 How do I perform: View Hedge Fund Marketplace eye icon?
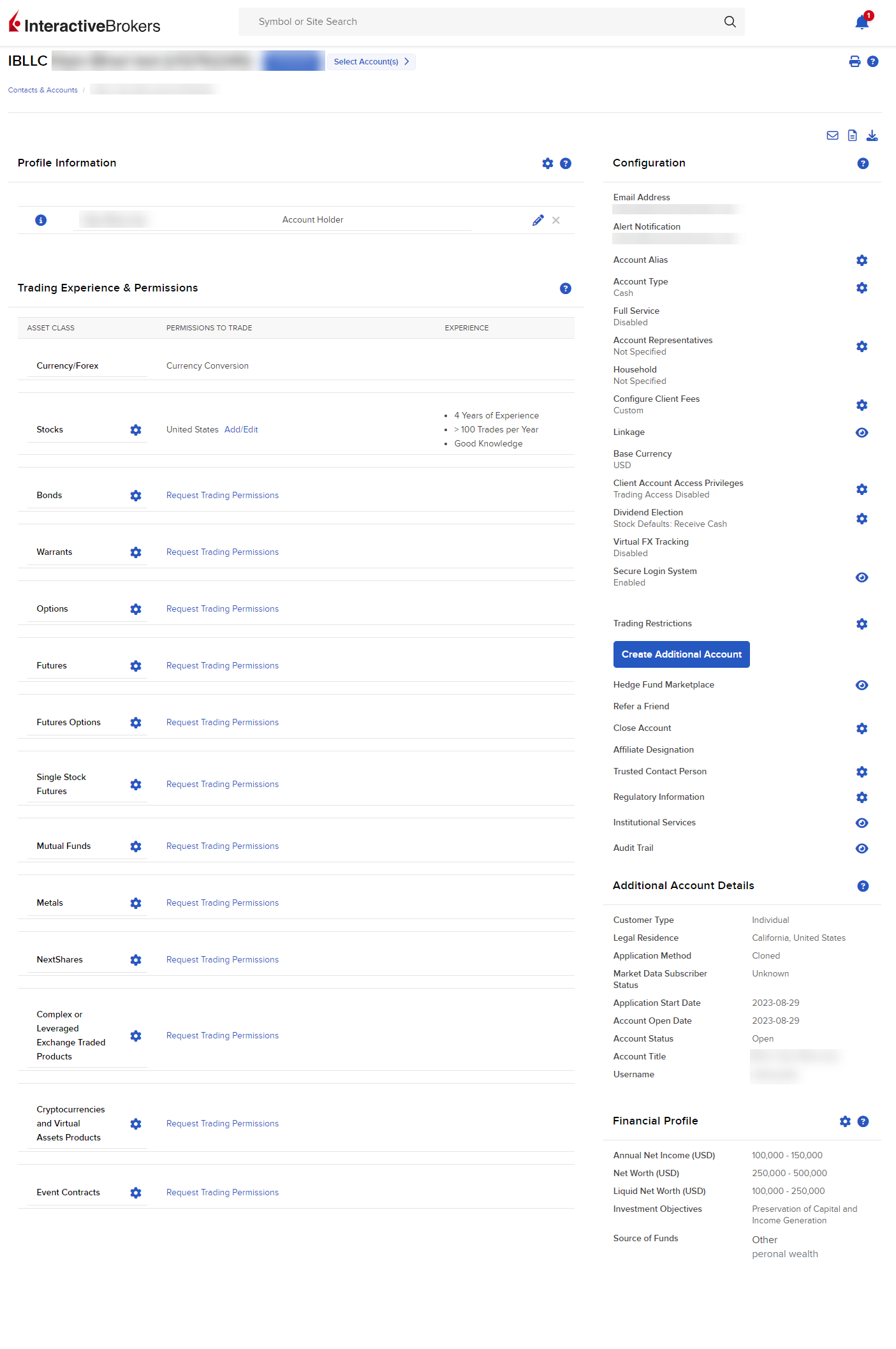pyautogui.click(x=862, y=685)
